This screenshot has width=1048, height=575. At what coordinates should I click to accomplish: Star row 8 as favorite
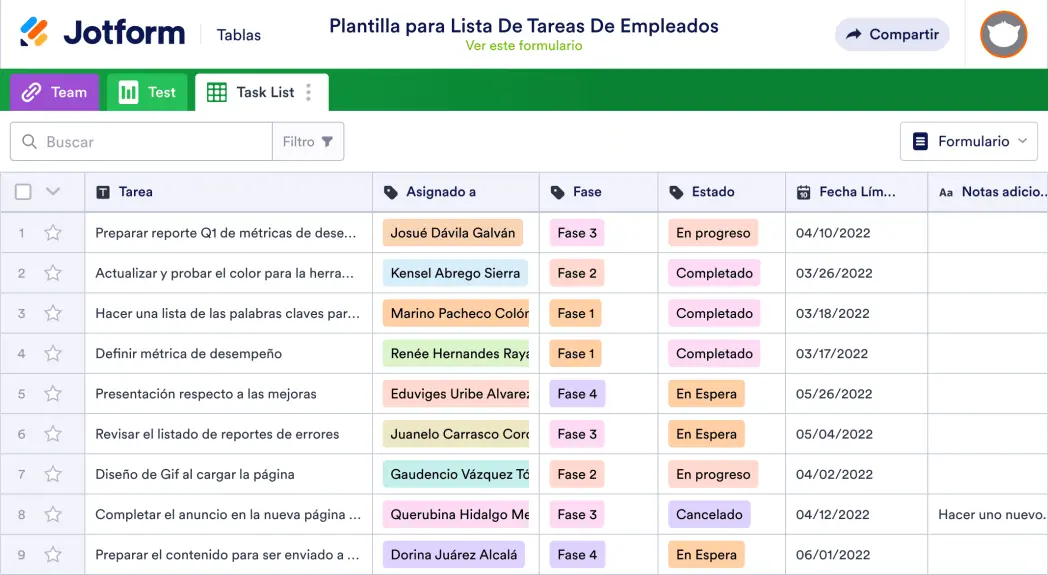53,515
